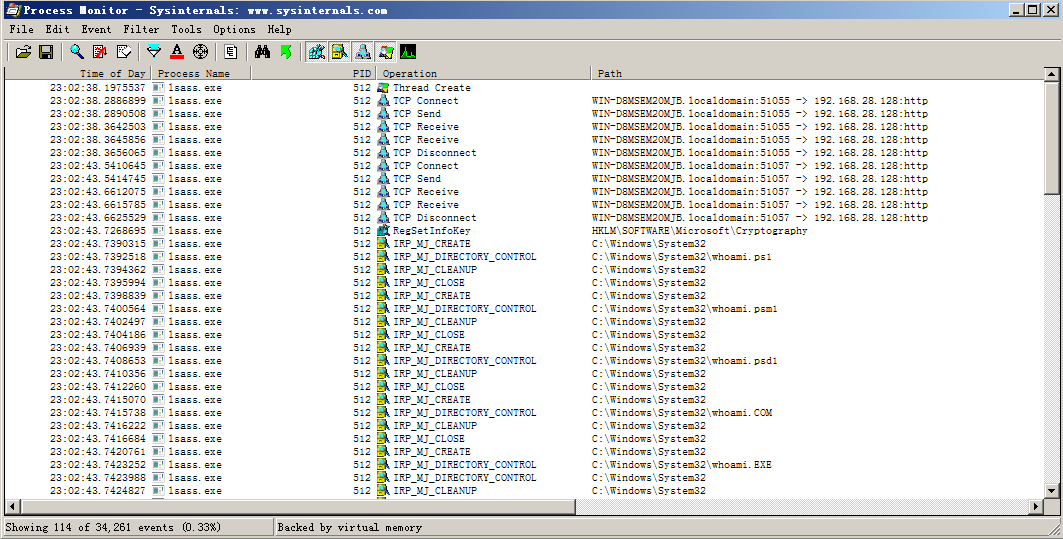Toggle event capture magnifier icon
Image resolution: width=1063 pixels, height=539 pixels.
[77, 51]
